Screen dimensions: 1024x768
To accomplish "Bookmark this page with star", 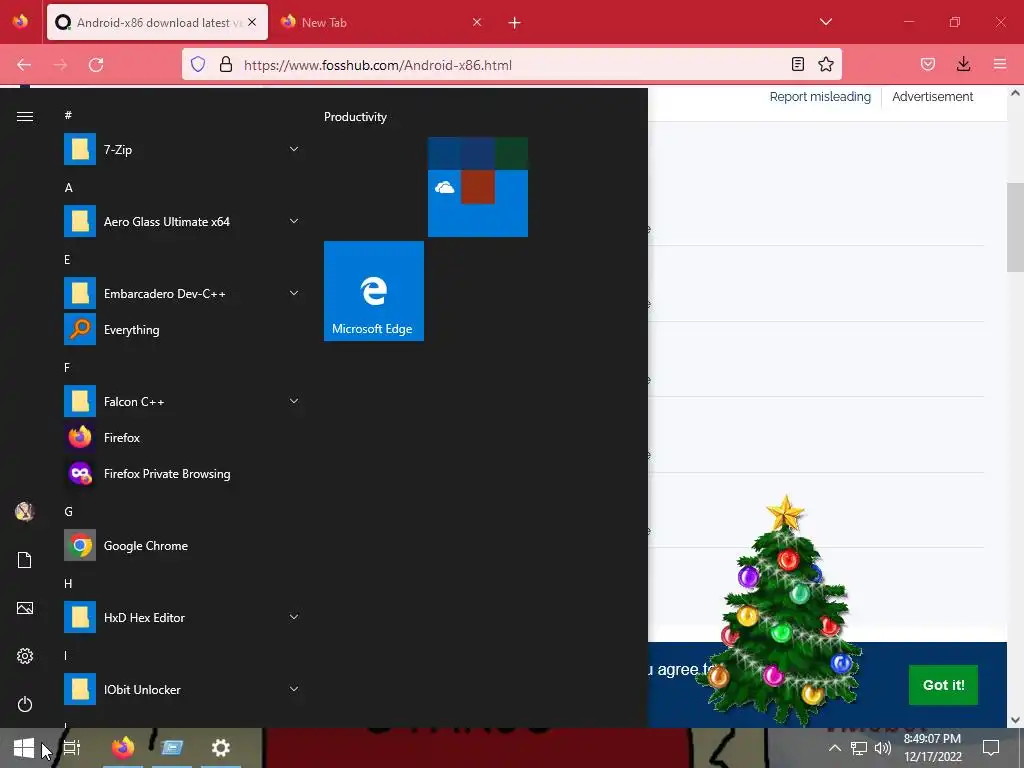I will 825,64.
